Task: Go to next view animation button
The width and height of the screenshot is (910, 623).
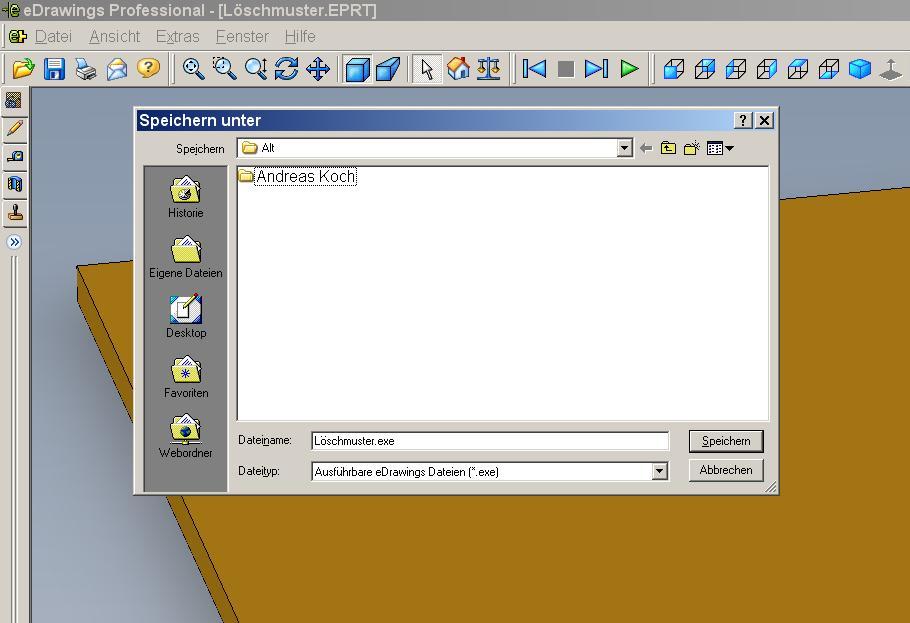Action: pos(597,69)
